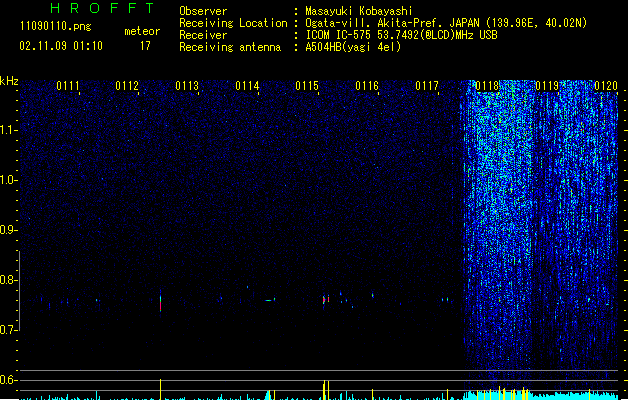Click the 0115 time marker
The width and height of the screenshot is (629, 400).
coord(307,86)
